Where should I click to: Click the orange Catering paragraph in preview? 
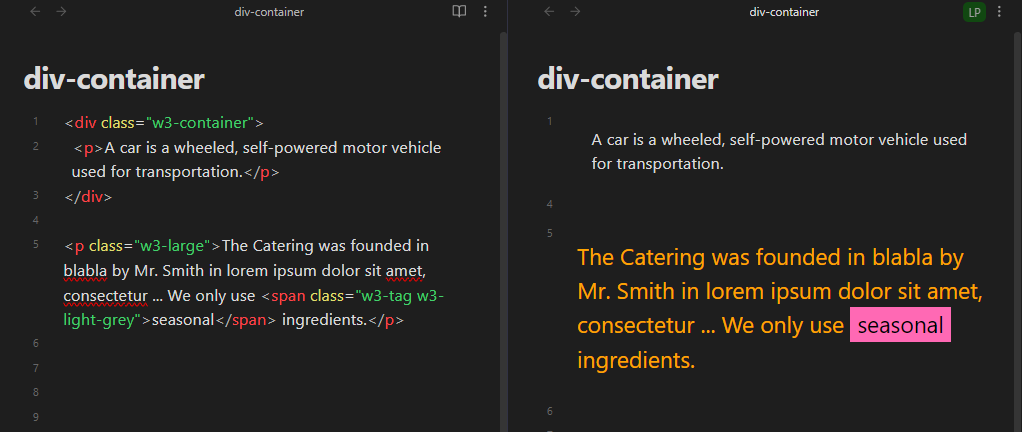click(770, 292)
